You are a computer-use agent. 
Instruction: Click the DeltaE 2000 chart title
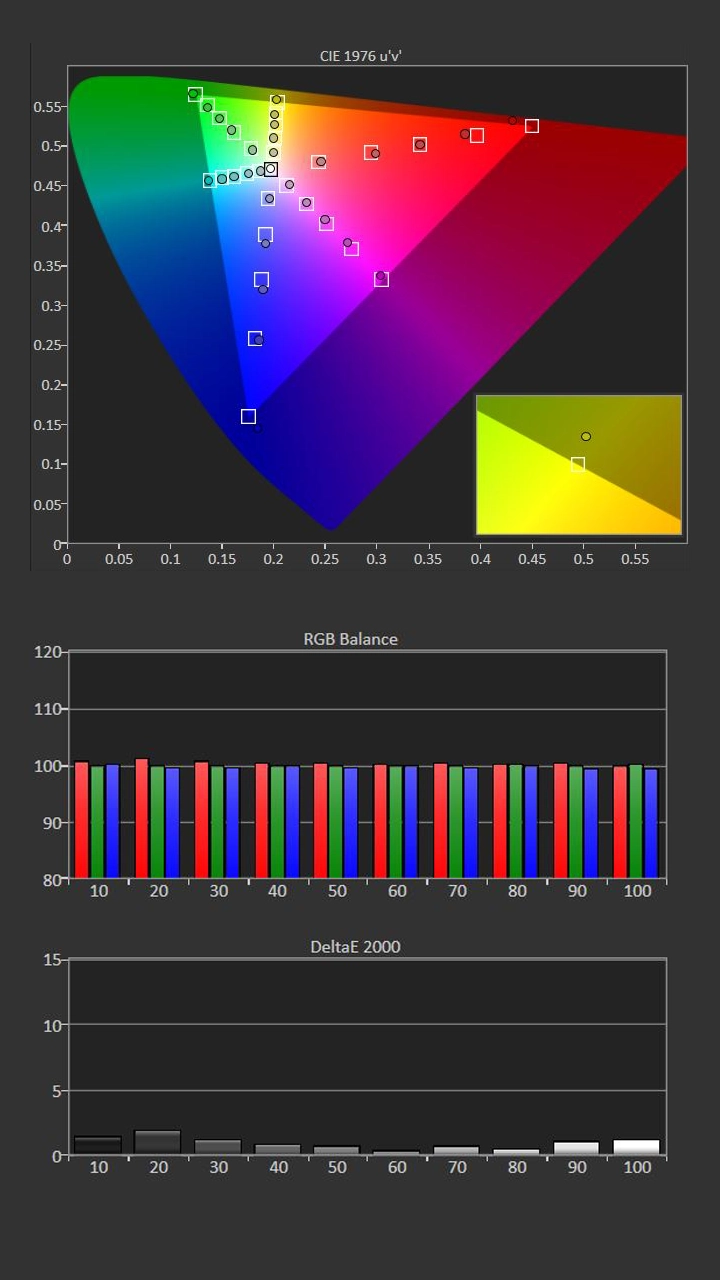tap(355, 946)
